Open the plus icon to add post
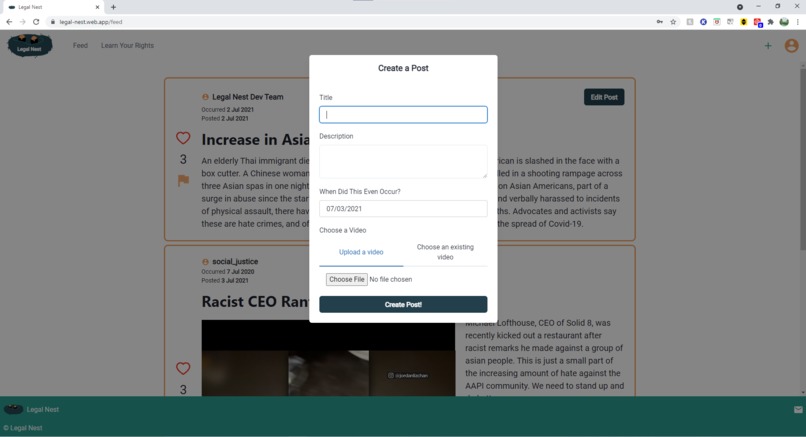Screen dimensions: 806x437 tap(767, 46)
